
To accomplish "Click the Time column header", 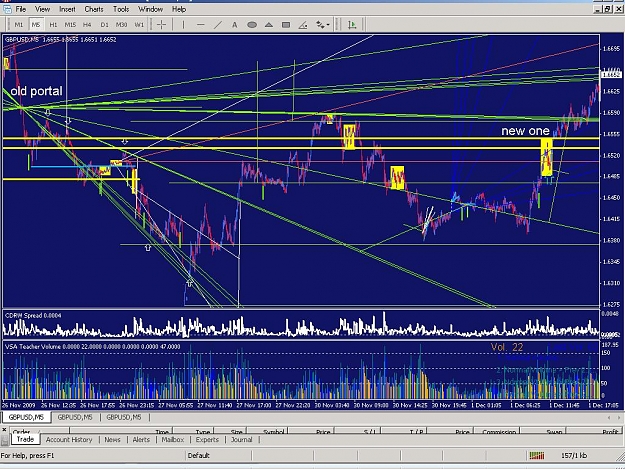I will pyautogui.click(x=121, y=431).
